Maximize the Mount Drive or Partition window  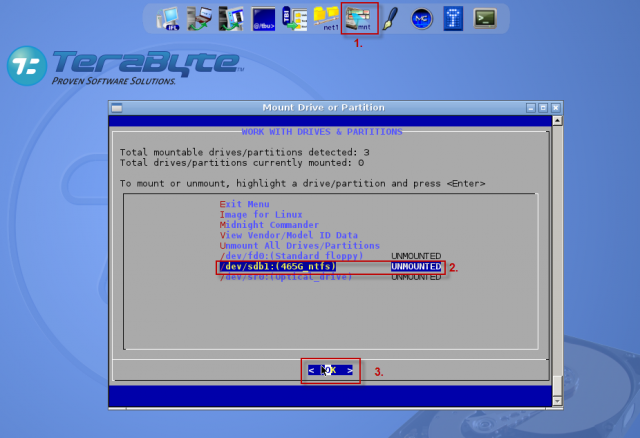(x=543, y=108)
